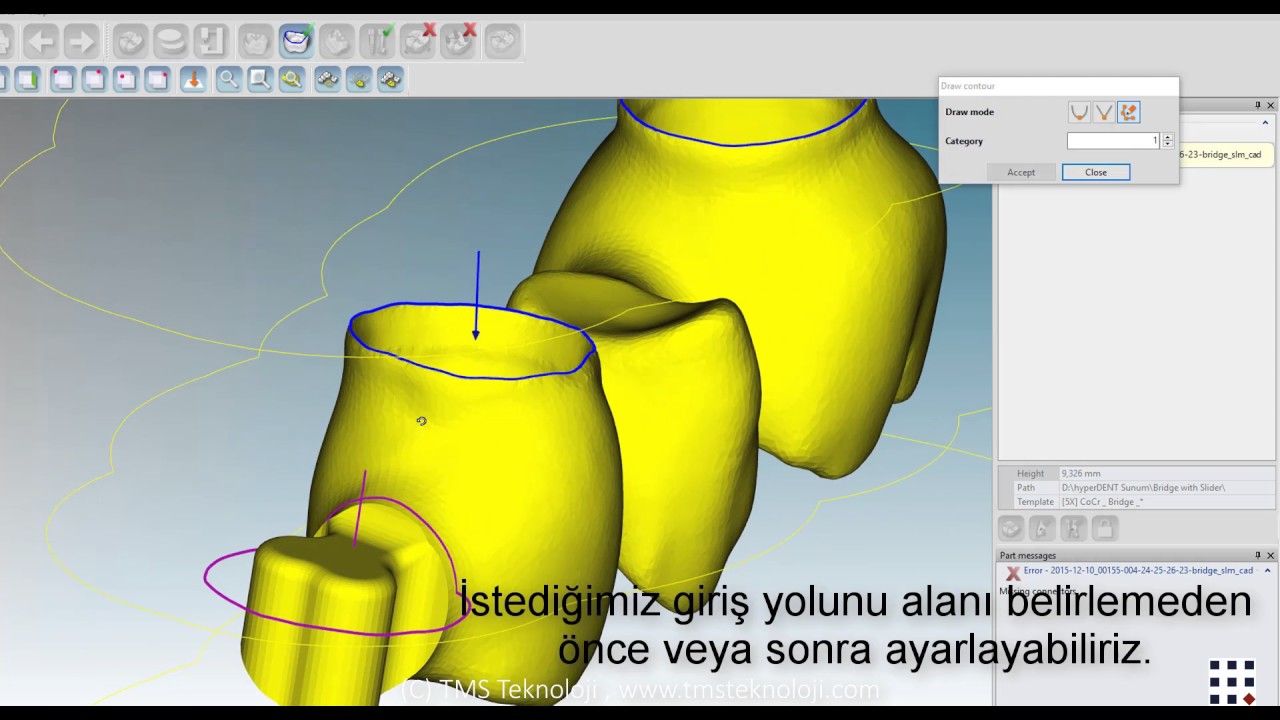Click the greyed implant screw icon below properties
The height and width of the screenshot is (720, 1280).
point(1073,528)
